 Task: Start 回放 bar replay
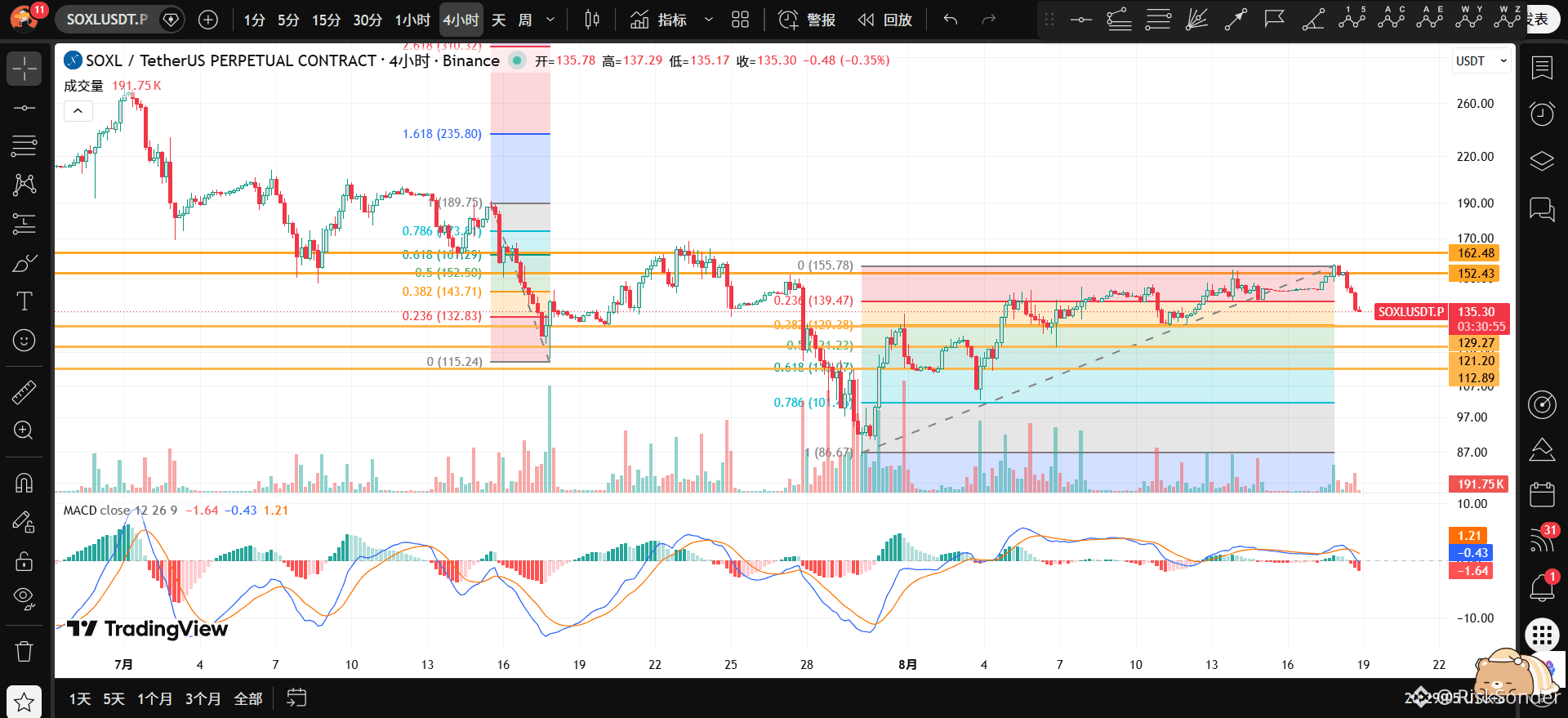click(x=885, y=20)
